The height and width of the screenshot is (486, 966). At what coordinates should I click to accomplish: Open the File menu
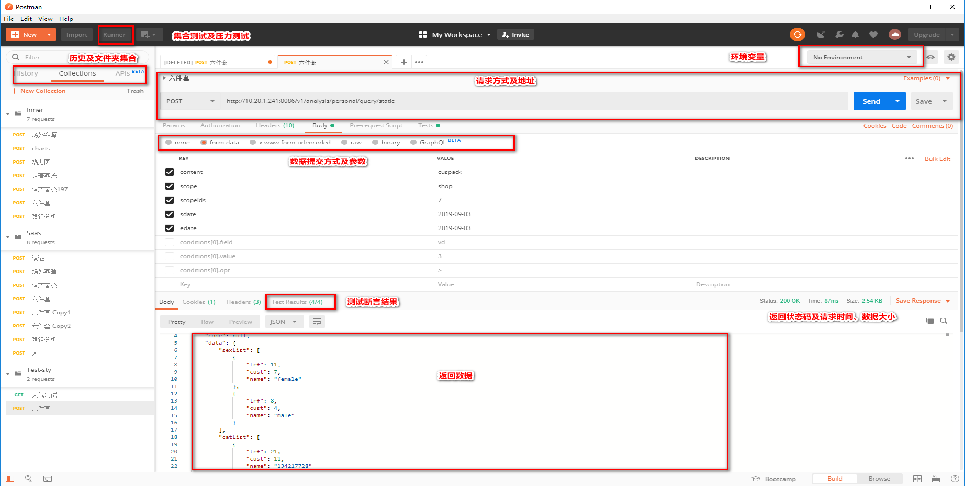click(9, 18)
